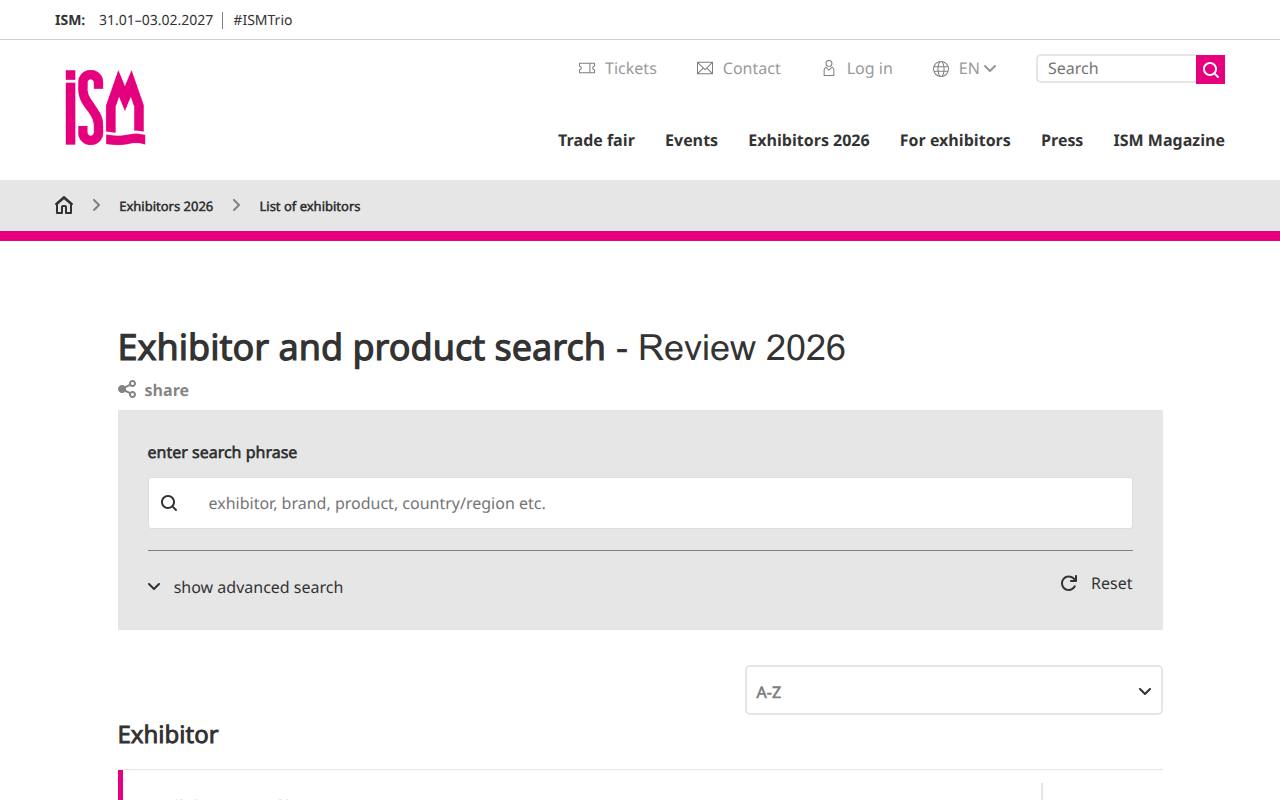
Task: Click the magnifier icon in search phrase field
Action: pyautogui.click(x=169, y=503)
